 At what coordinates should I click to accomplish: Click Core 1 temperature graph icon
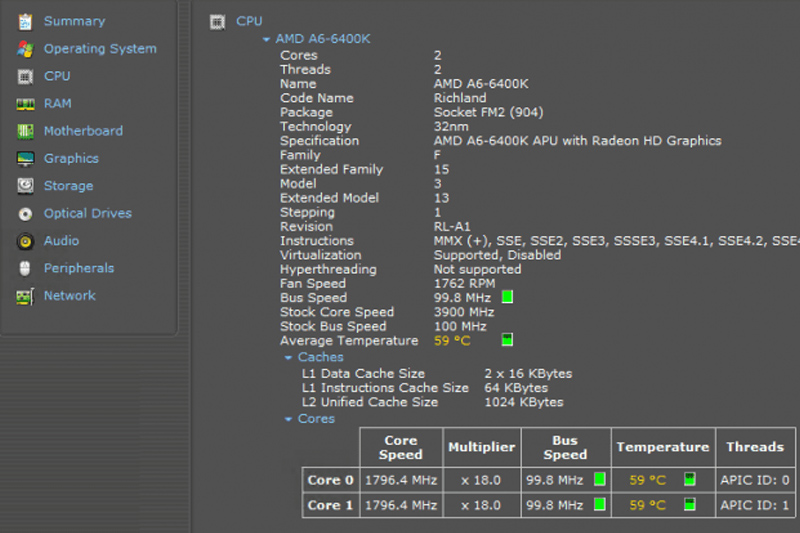[x=690, y=504]
